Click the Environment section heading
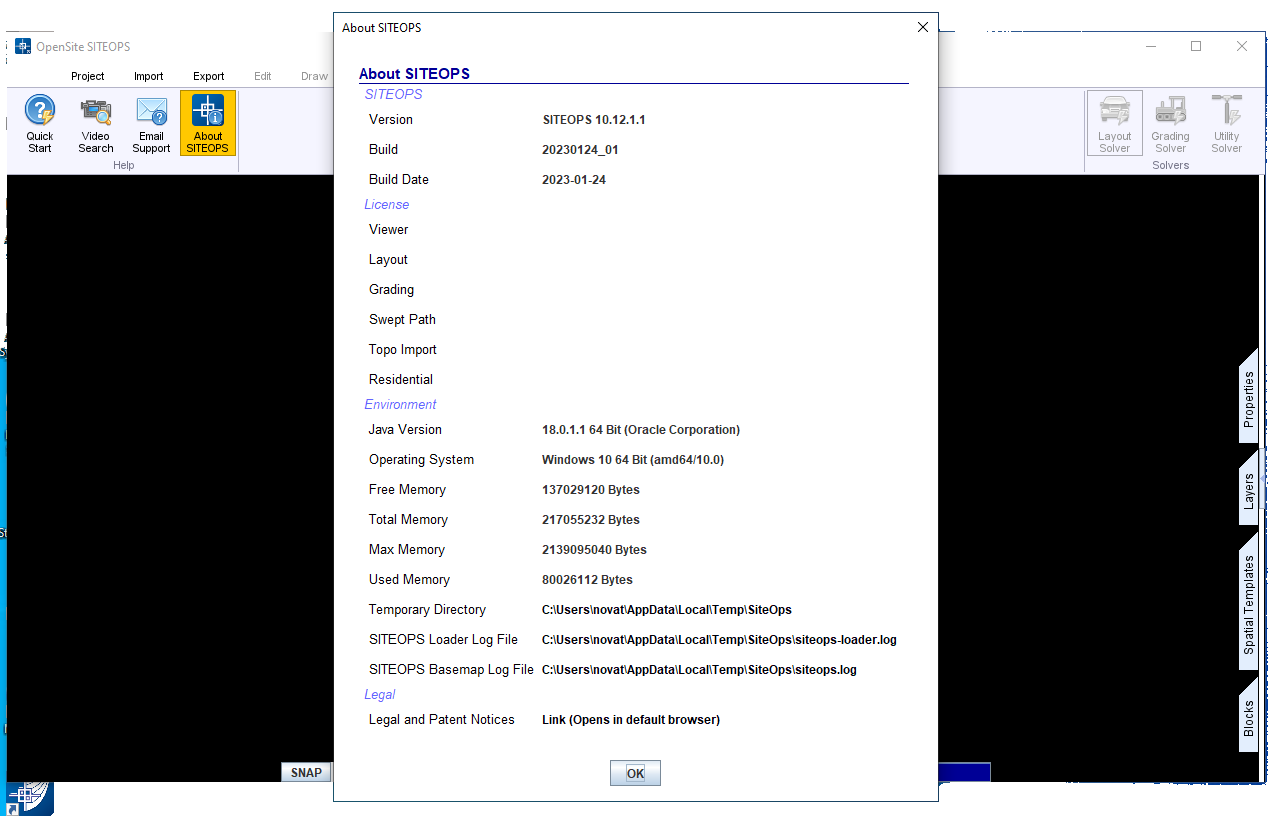The height and width of the screenshot is (816, 1273). pos(400,404)
